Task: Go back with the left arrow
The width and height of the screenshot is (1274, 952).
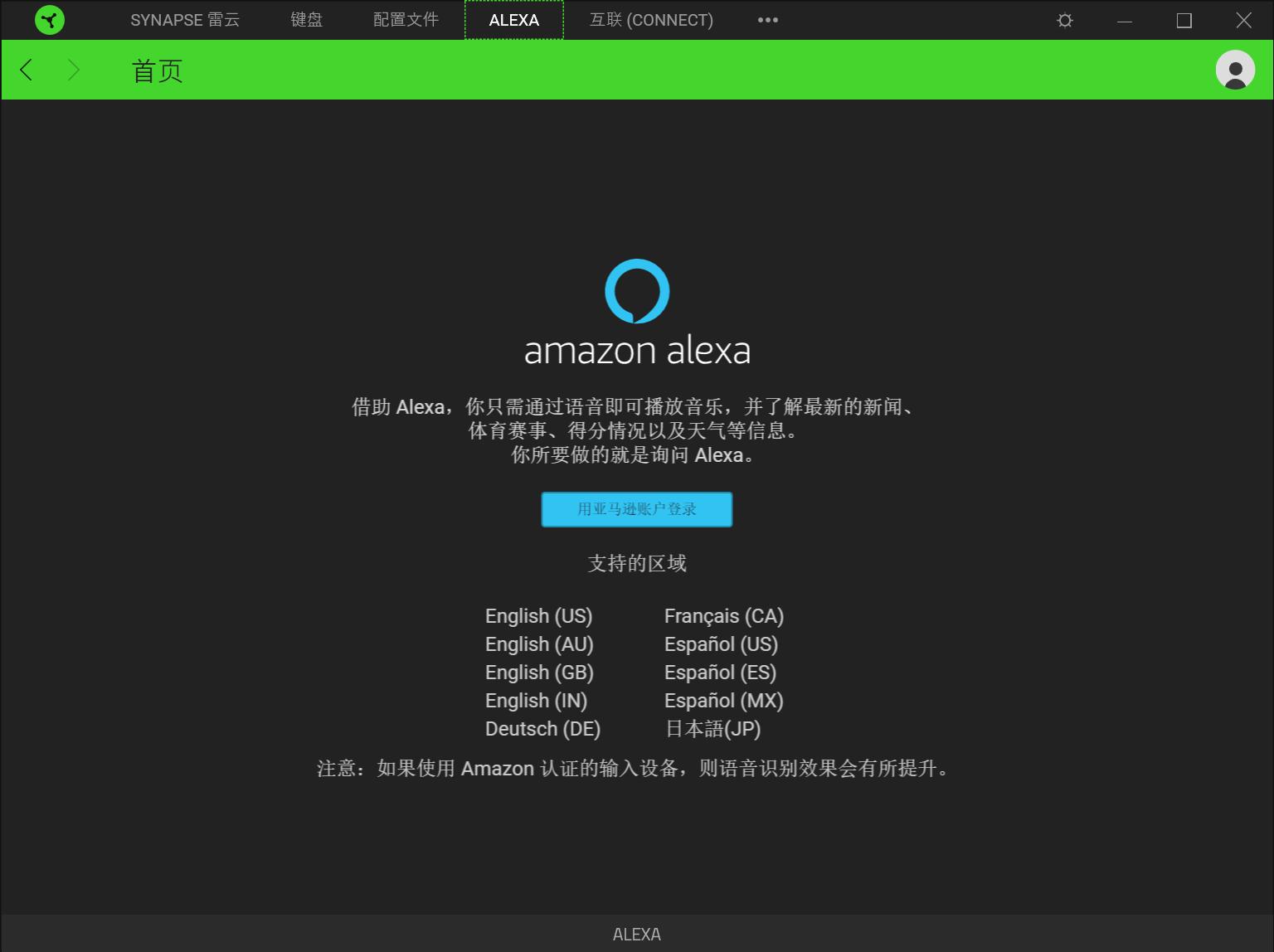Action: pos(27,70)
